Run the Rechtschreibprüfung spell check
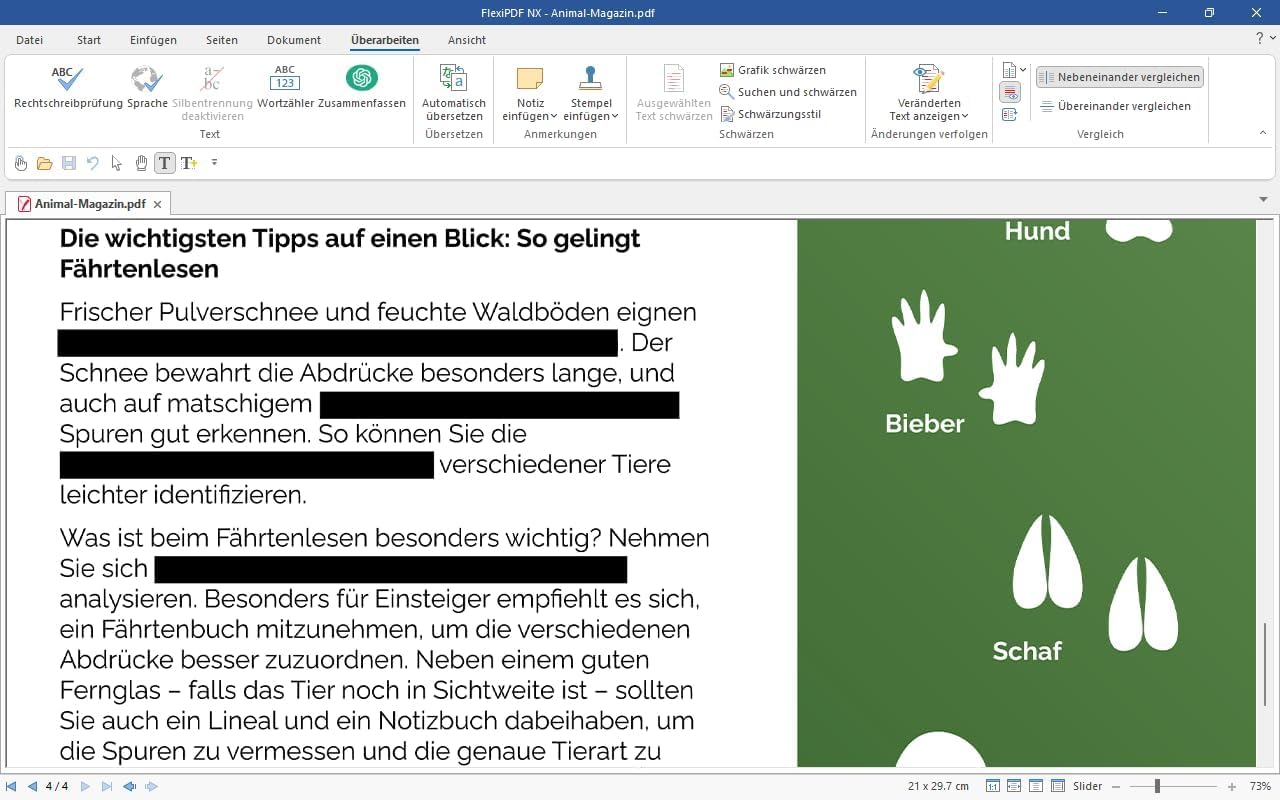1280x800 pixels. 68,87
